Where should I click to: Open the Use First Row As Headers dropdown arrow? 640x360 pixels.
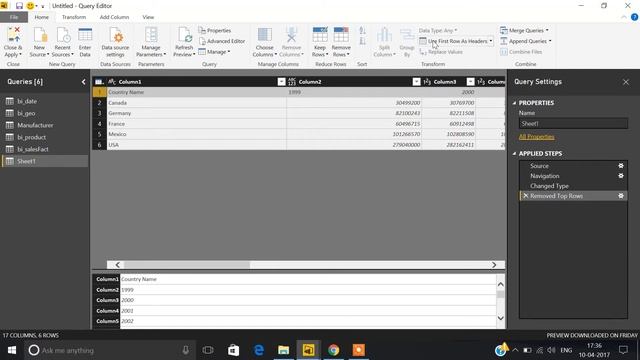tap(491, 41)
